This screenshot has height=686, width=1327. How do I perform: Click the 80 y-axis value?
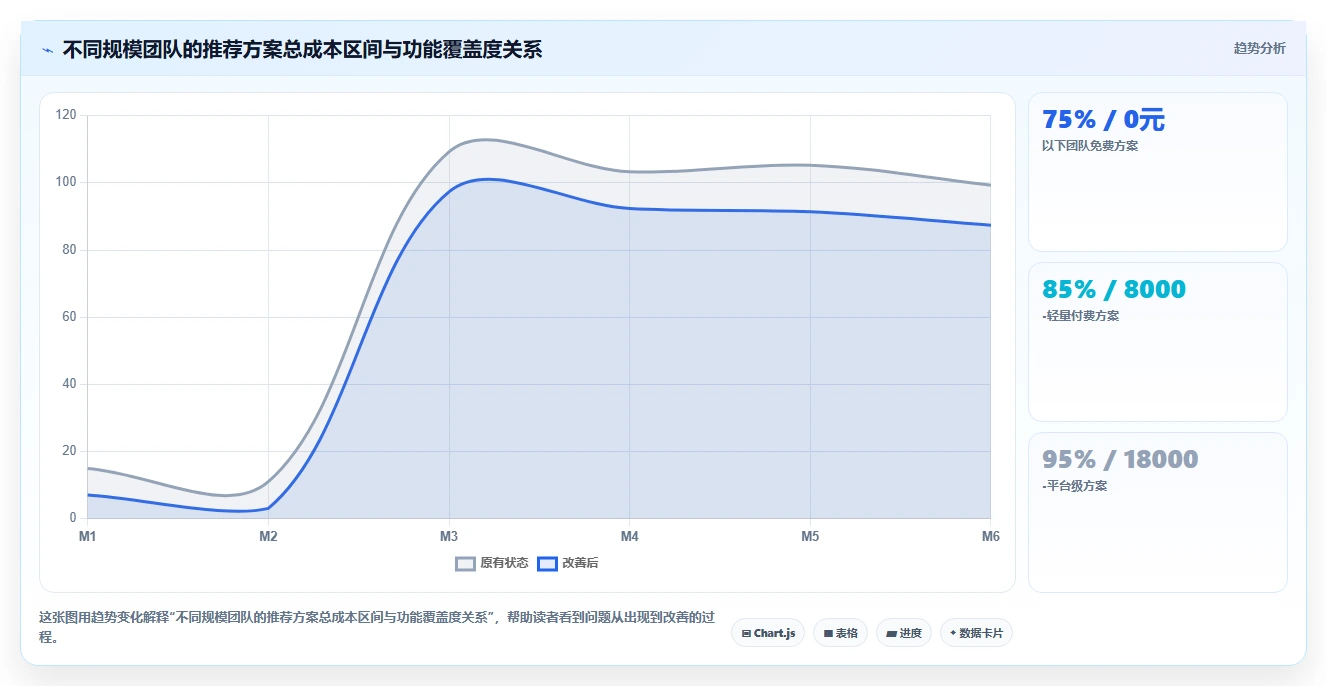pos(69,250)
